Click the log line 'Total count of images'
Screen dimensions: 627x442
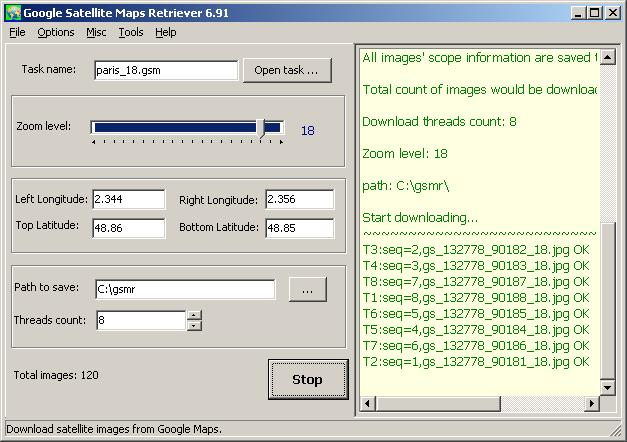480,90
